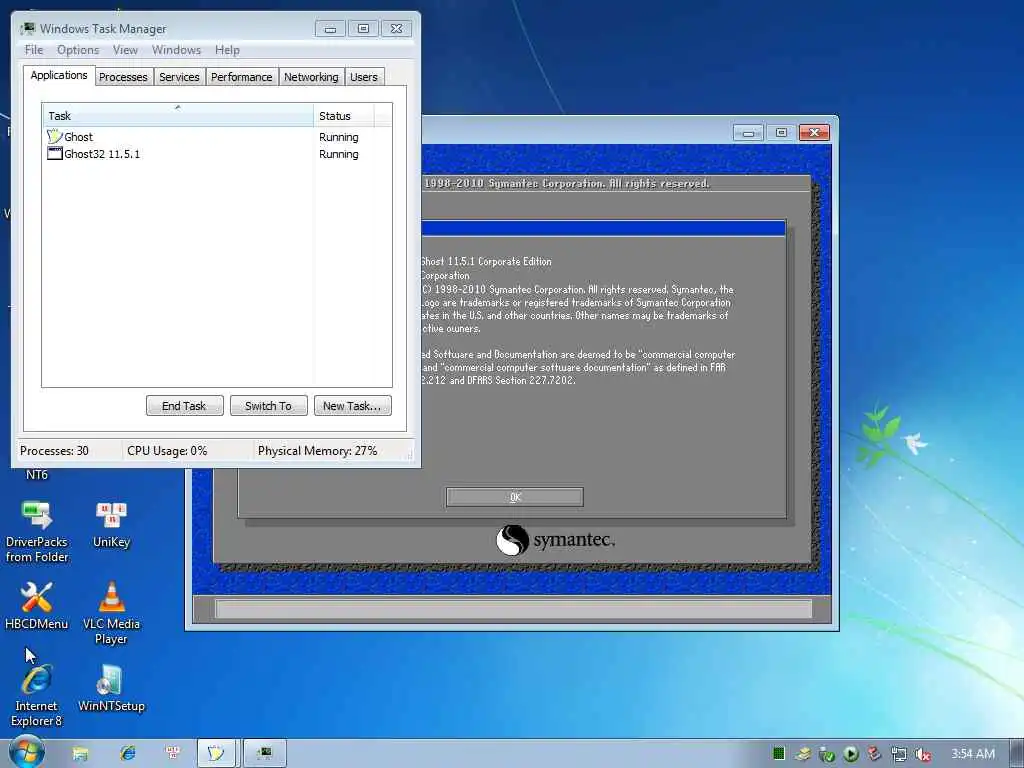Open the UniKey desktop icon
Viewport: 1024px width, 768px height.
pos(111,524)
